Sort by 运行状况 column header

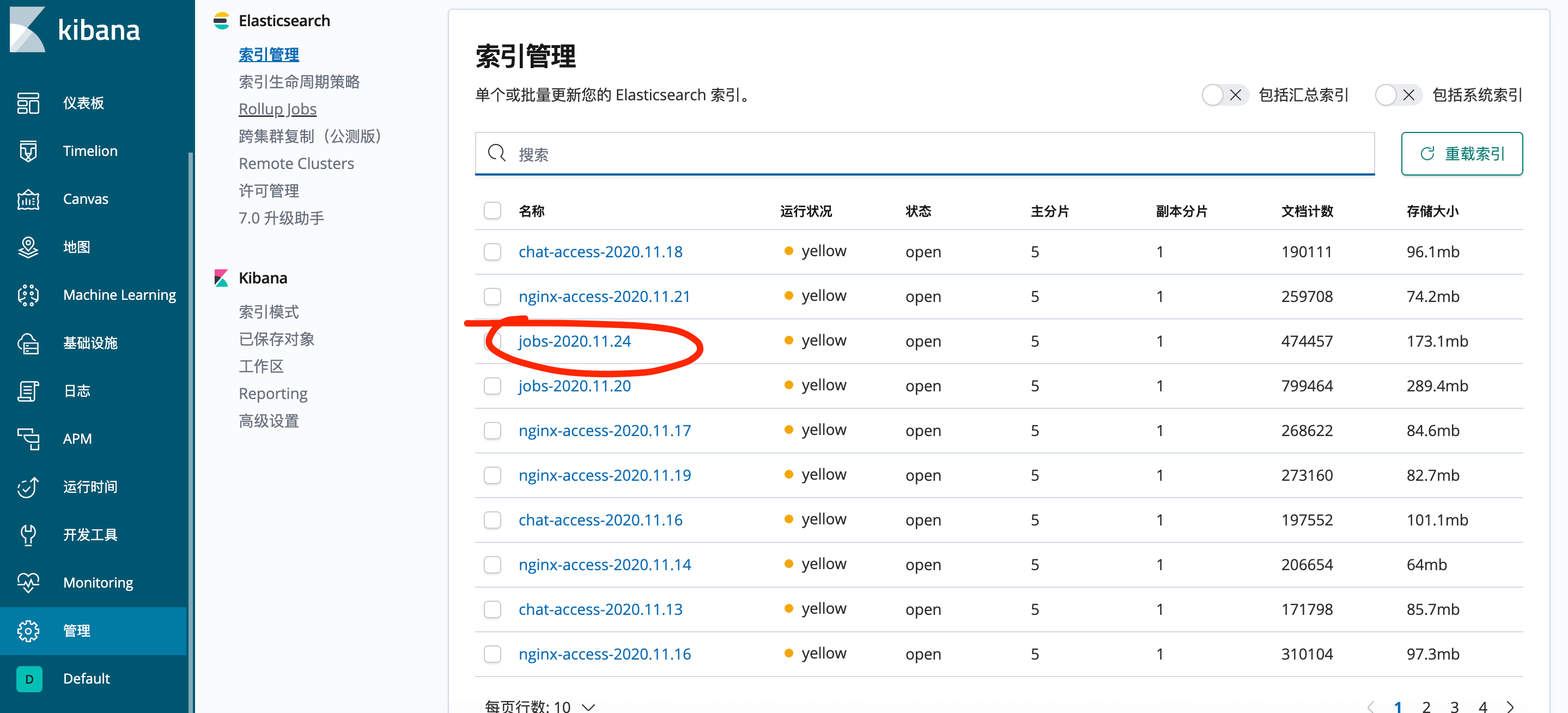[x=806, y=212]
